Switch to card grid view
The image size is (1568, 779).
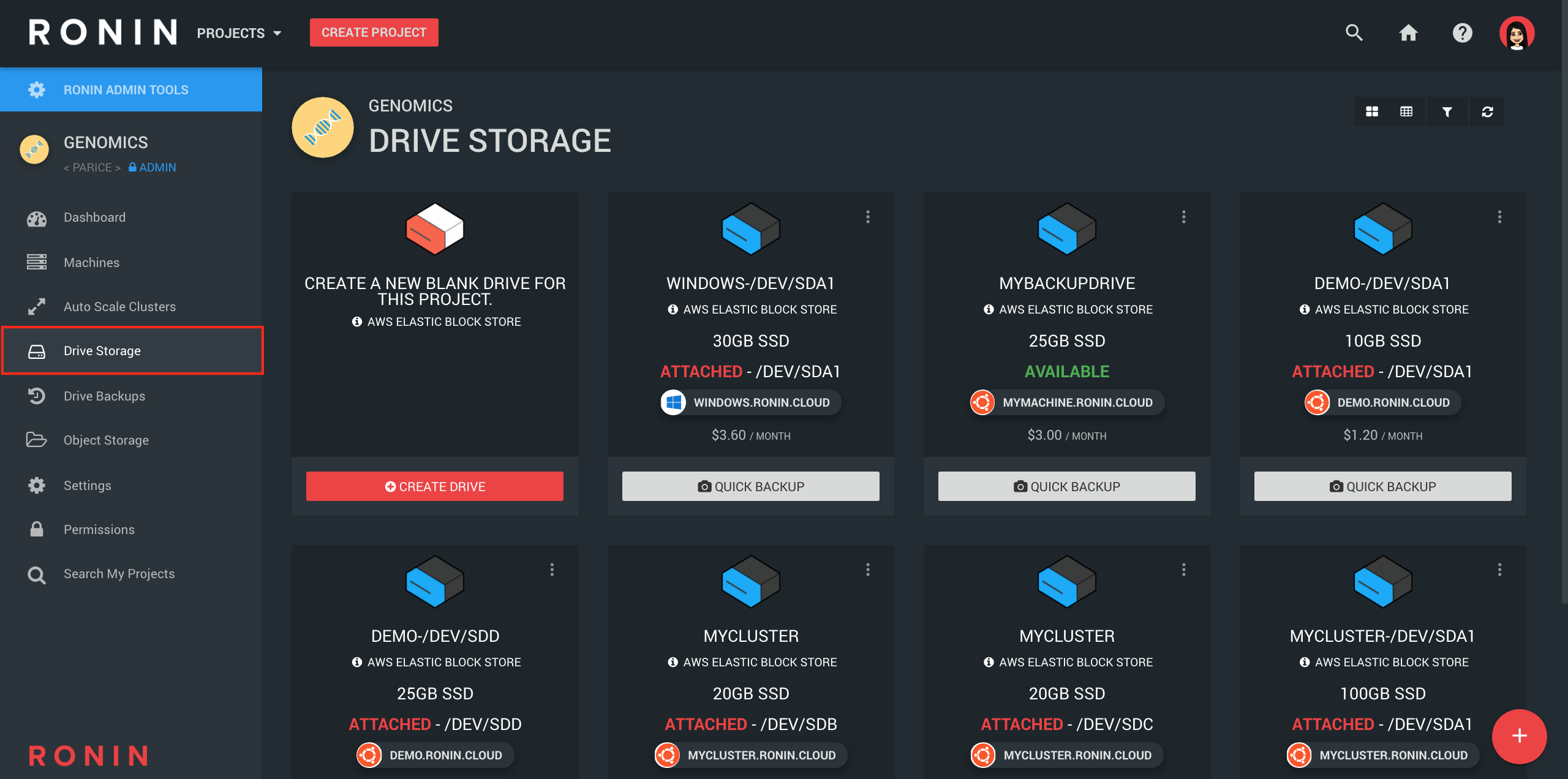pos(1372,111)
